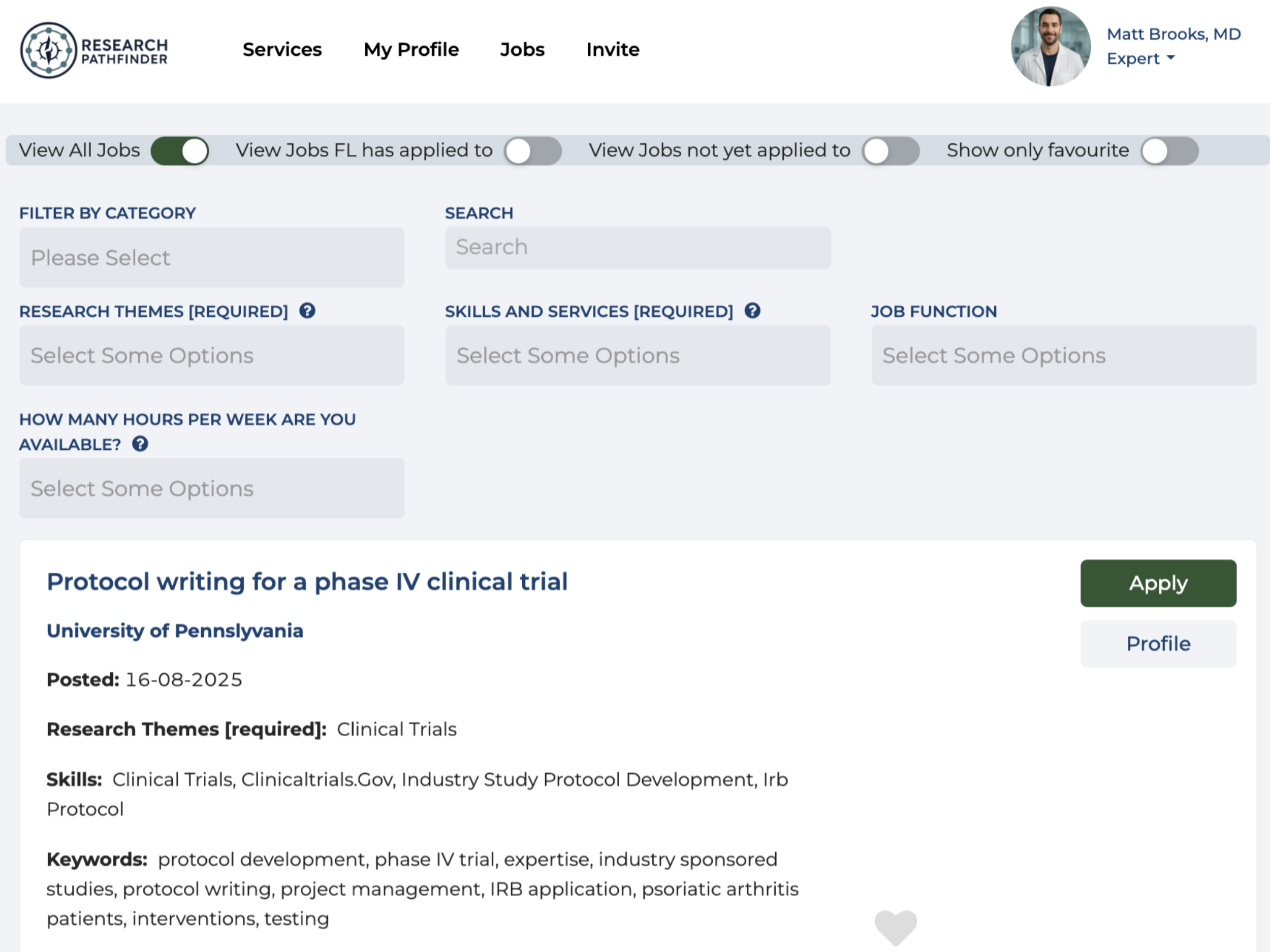Screen dimensions: 1270x952
Task: Click Matt Brooks profile photo
Action: click(x=1050, y=47)
